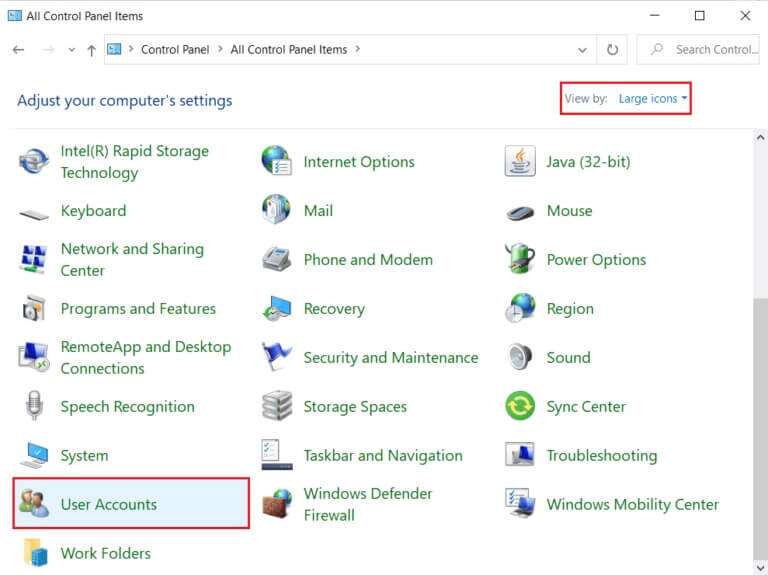Image resolution: width=768 pixels, height=575 pixels.
Task: Click the Keyboard icon
Action: point(33,214)
